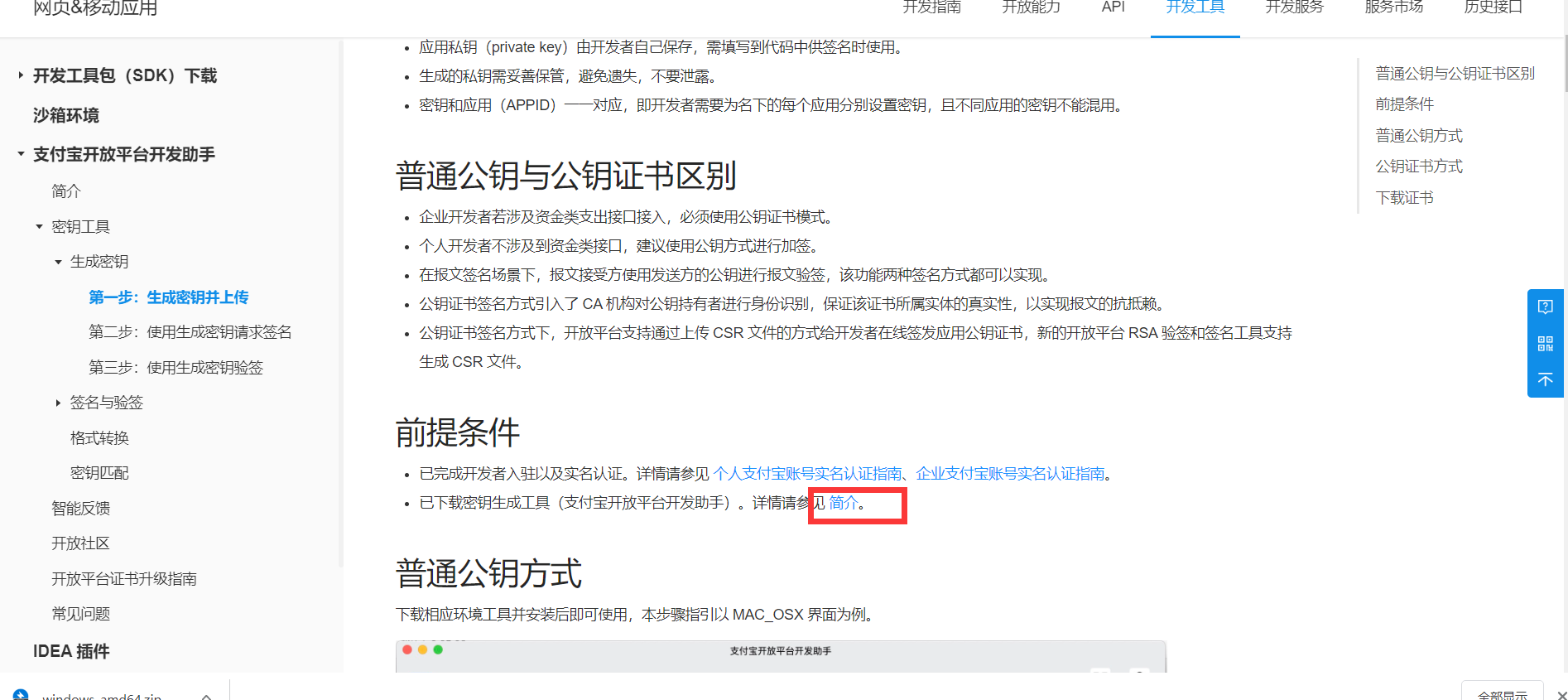Viewport: 1568px width, 700px height.
Task: Collapse the 密钥工具 tree node arrow
Action: (39, 226)
